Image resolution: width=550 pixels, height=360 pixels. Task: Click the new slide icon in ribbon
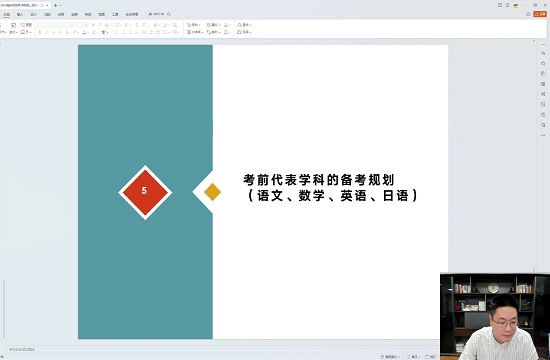pos(13,25)
